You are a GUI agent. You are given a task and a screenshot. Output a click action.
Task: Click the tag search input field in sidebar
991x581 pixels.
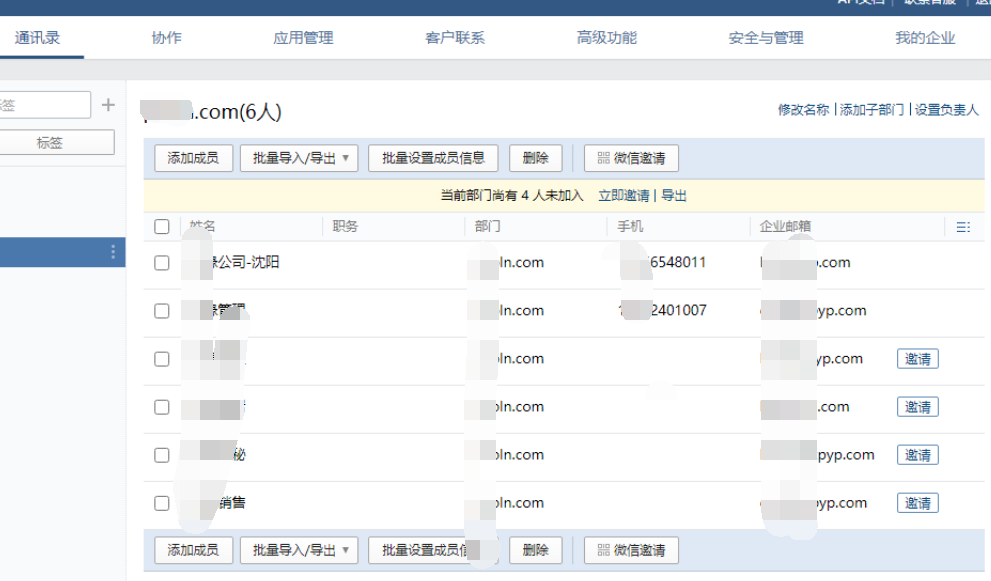(44, 104)
